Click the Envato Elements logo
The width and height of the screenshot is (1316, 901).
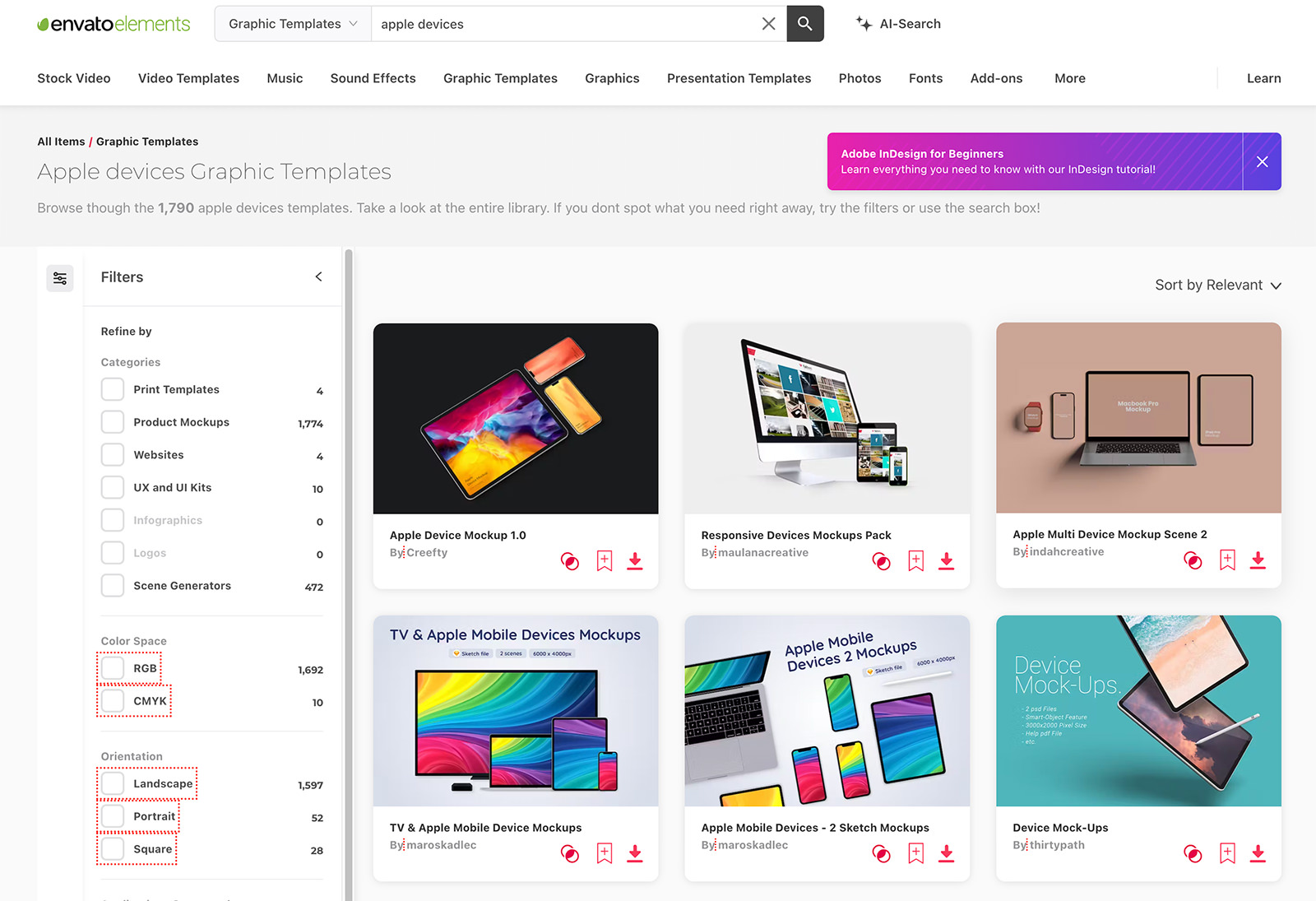coord(114,24)
